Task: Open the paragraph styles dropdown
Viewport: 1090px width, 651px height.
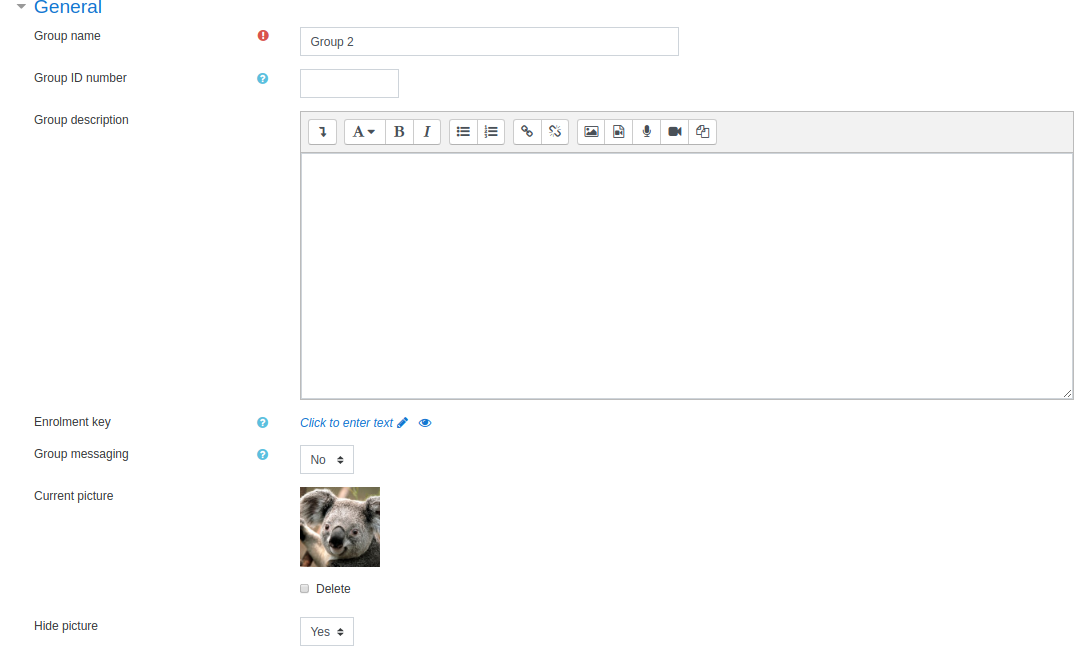Action: 364,131
